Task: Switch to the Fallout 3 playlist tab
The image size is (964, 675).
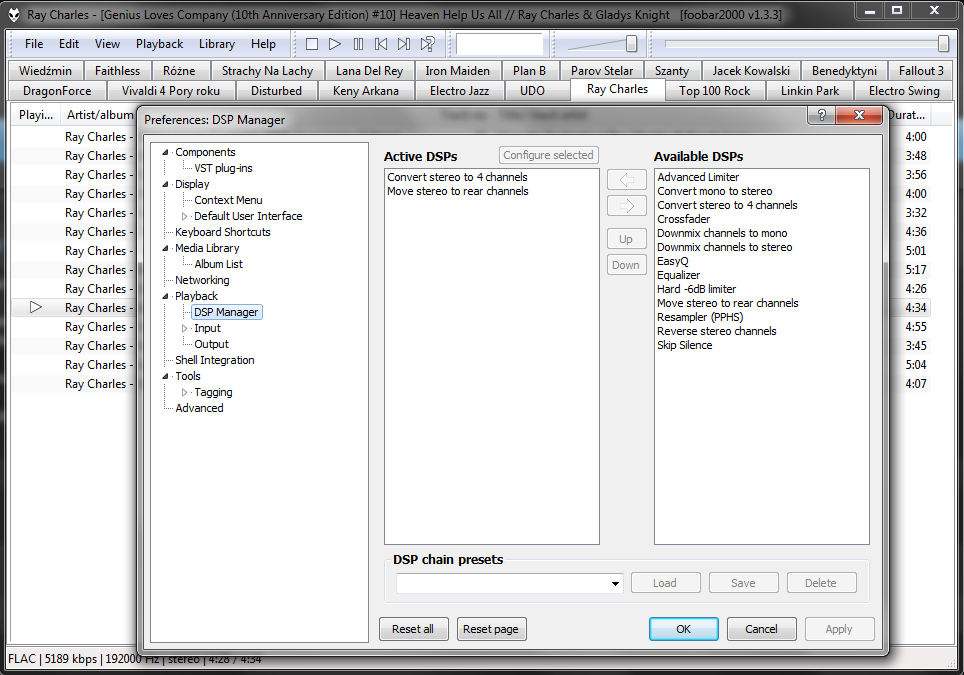Action: [x=921, y=71]
